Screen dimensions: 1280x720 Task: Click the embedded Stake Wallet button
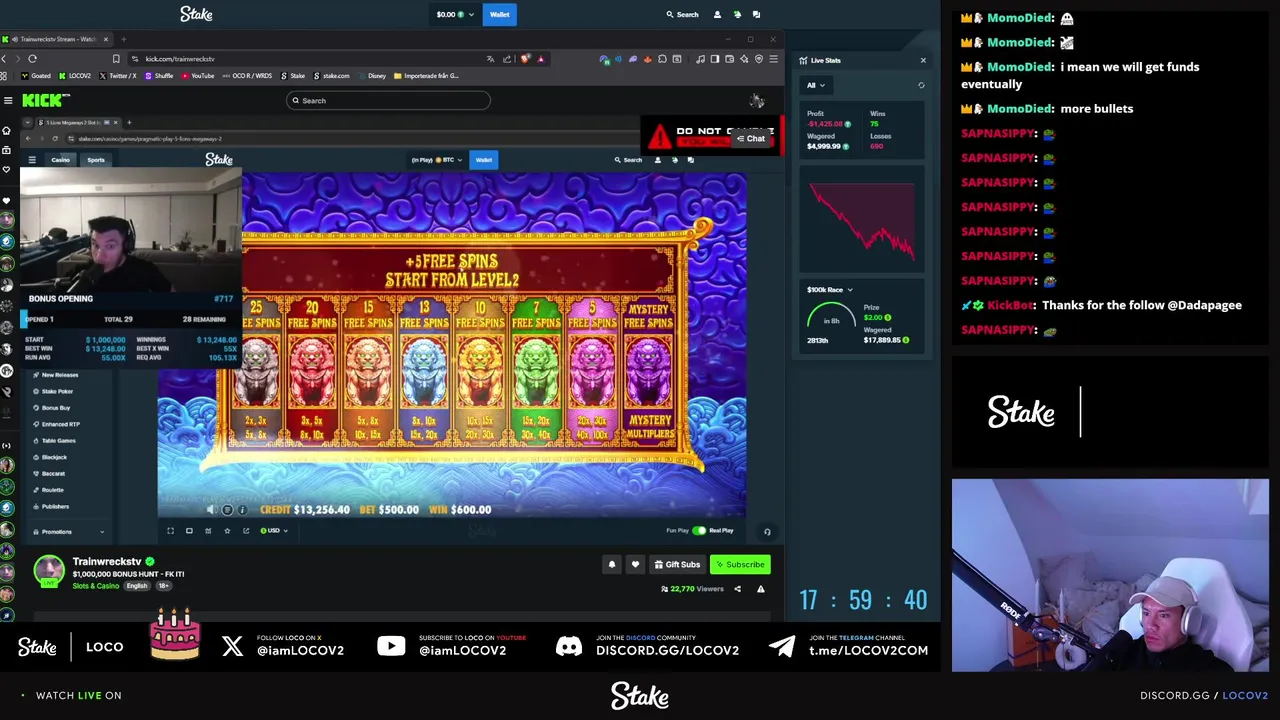coord(484,160)
